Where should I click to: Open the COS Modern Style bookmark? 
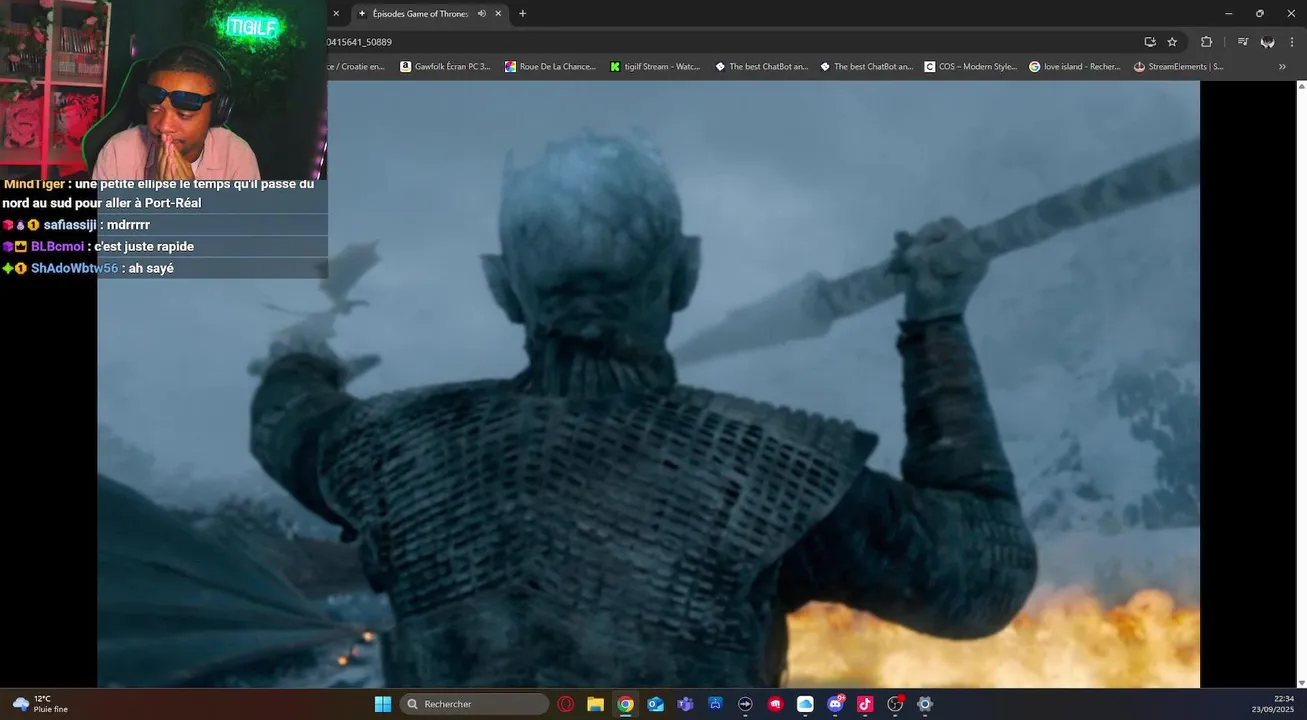pyautogui.click(x=970, y=67)
